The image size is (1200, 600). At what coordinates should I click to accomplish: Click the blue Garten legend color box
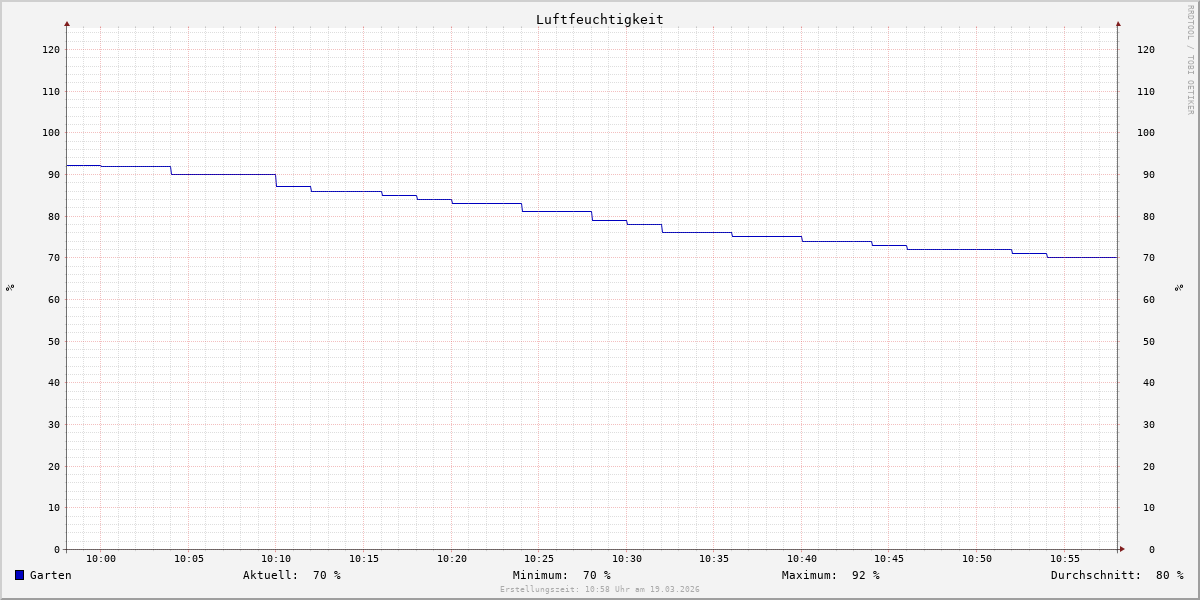click(19, 575)
